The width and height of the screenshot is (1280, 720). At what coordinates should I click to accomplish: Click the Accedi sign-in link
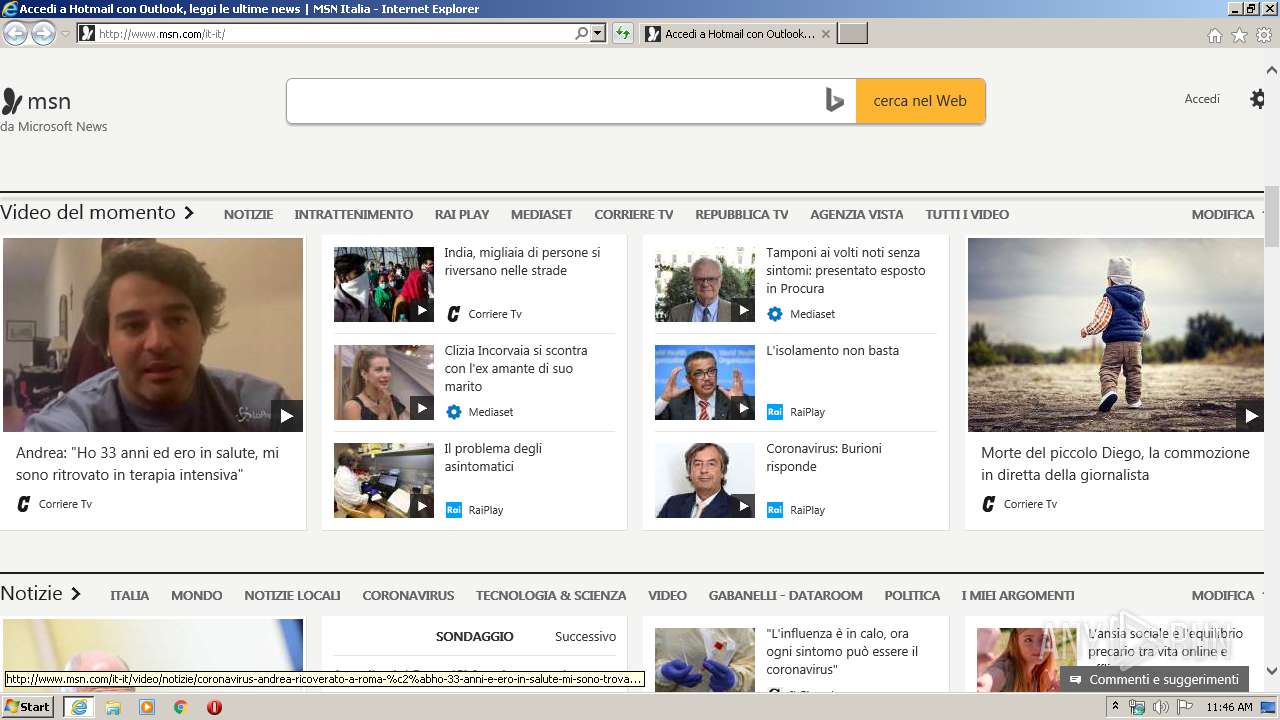(1202, 99)
